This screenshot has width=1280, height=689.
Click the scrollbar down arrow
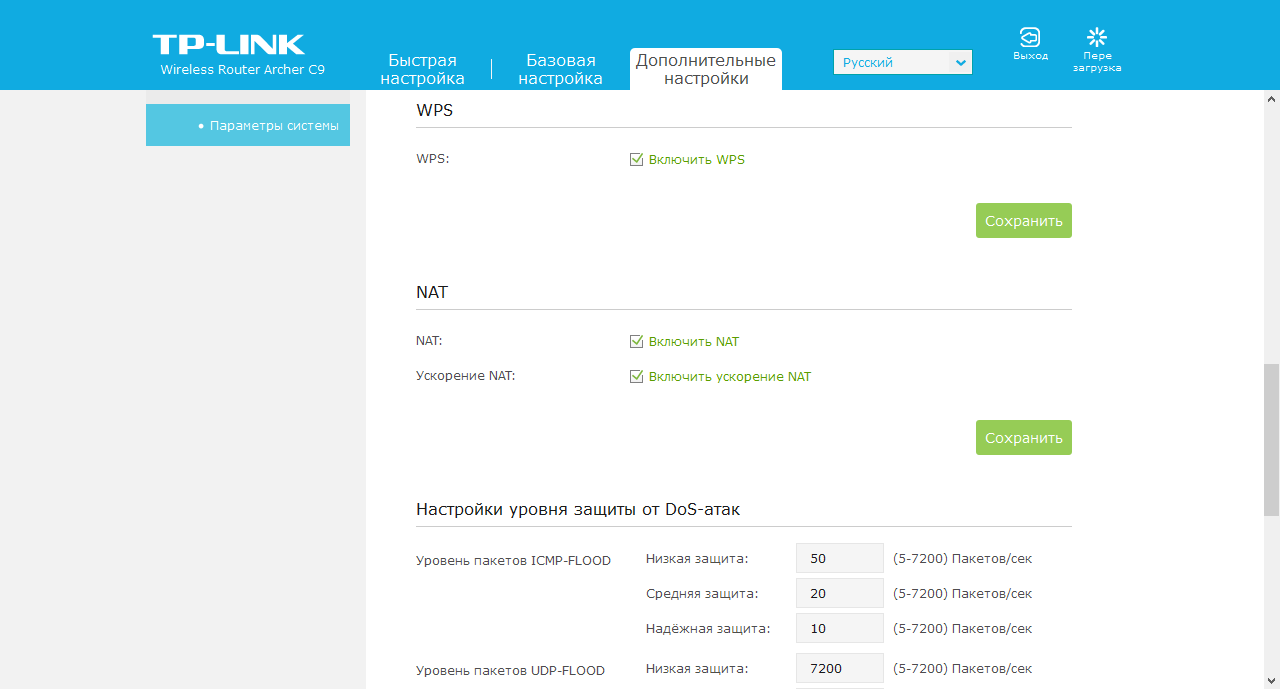[1271, 680]
